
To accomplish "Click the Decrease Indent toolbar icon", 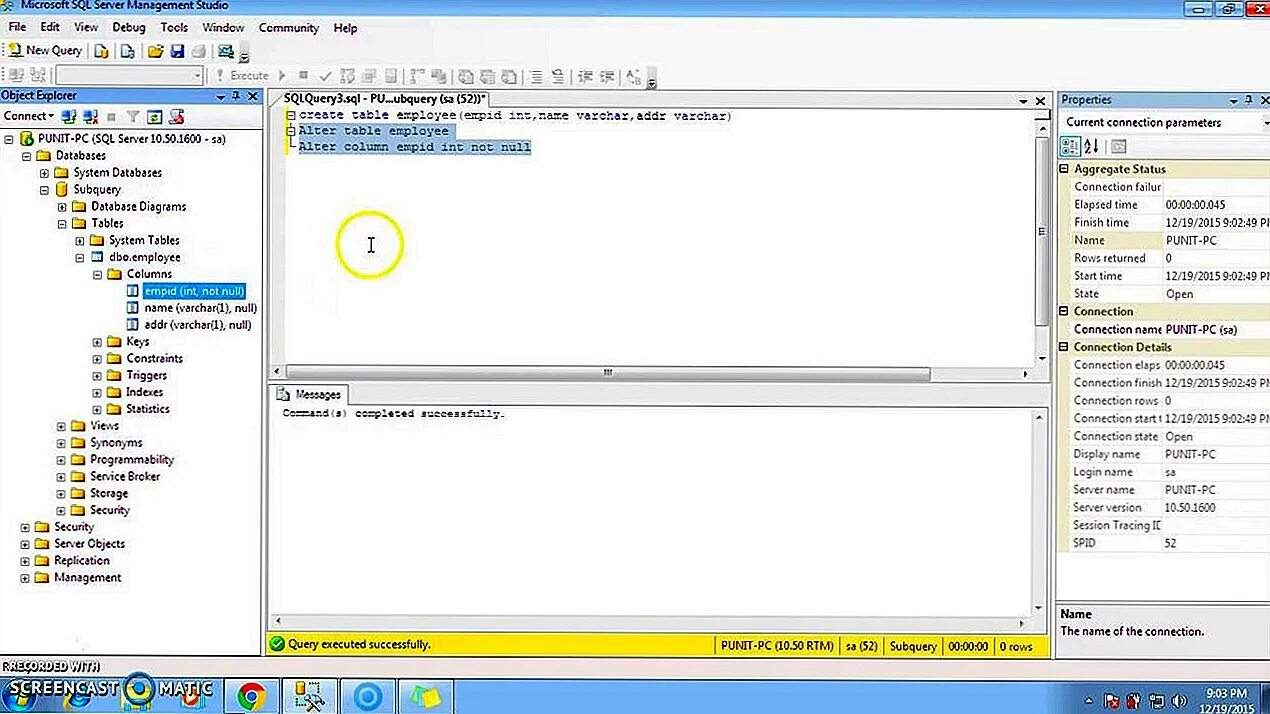I will (585, 75).
